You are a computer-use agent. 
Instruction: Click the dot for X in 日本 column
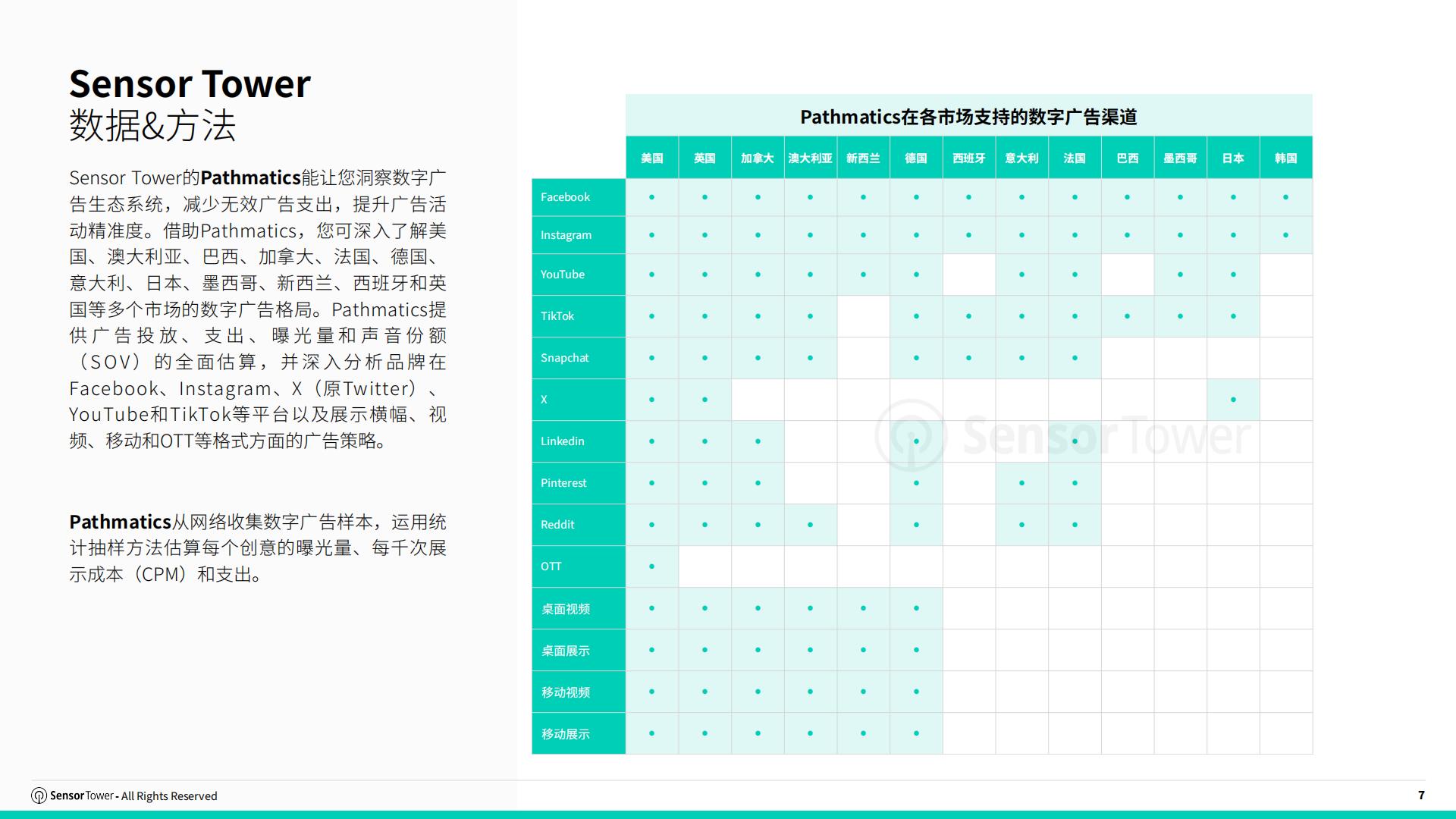pyautogui.click(x=1233, y=400)
